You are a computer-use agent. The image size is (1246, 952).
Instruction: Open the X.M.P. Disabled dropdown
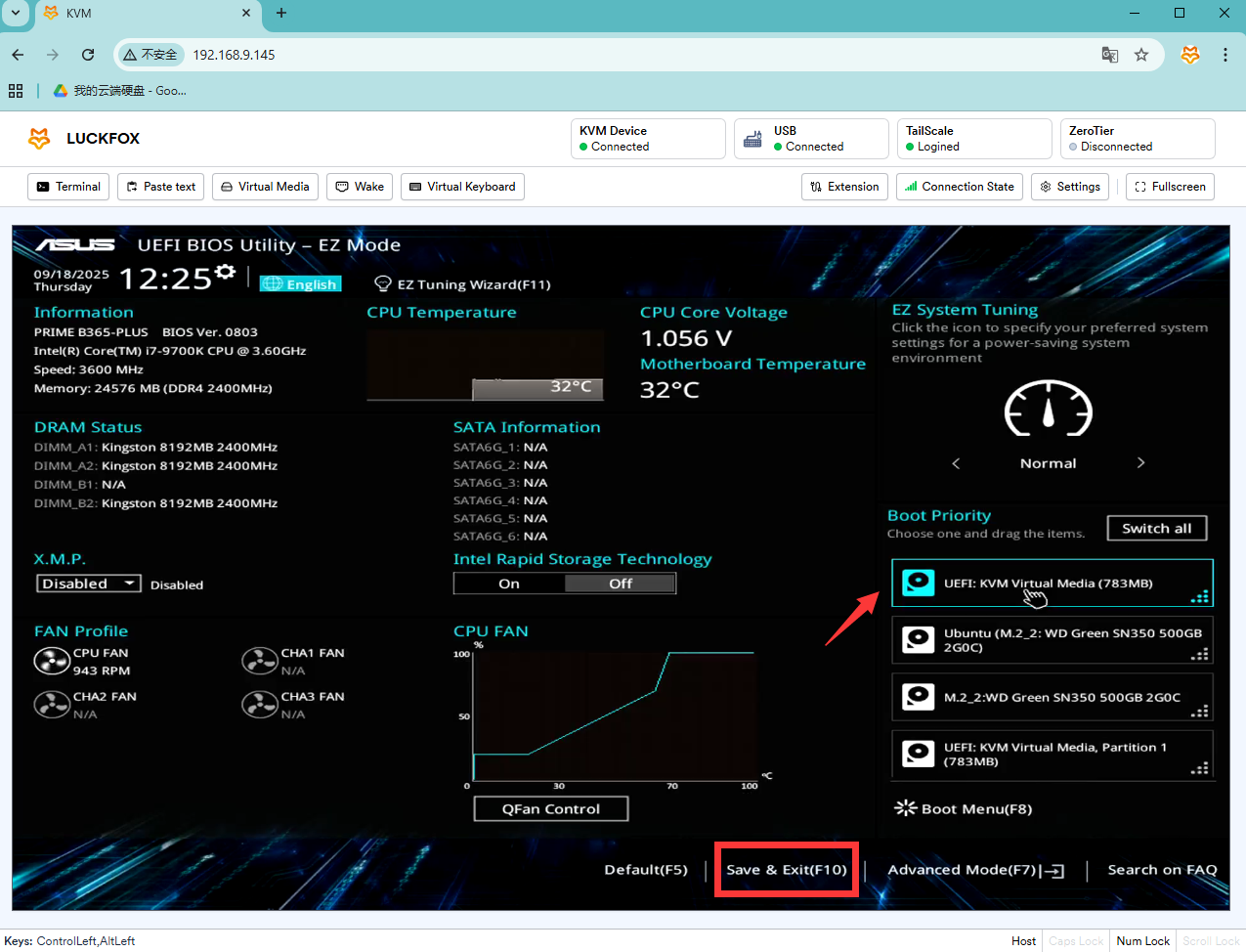[89, 584]
